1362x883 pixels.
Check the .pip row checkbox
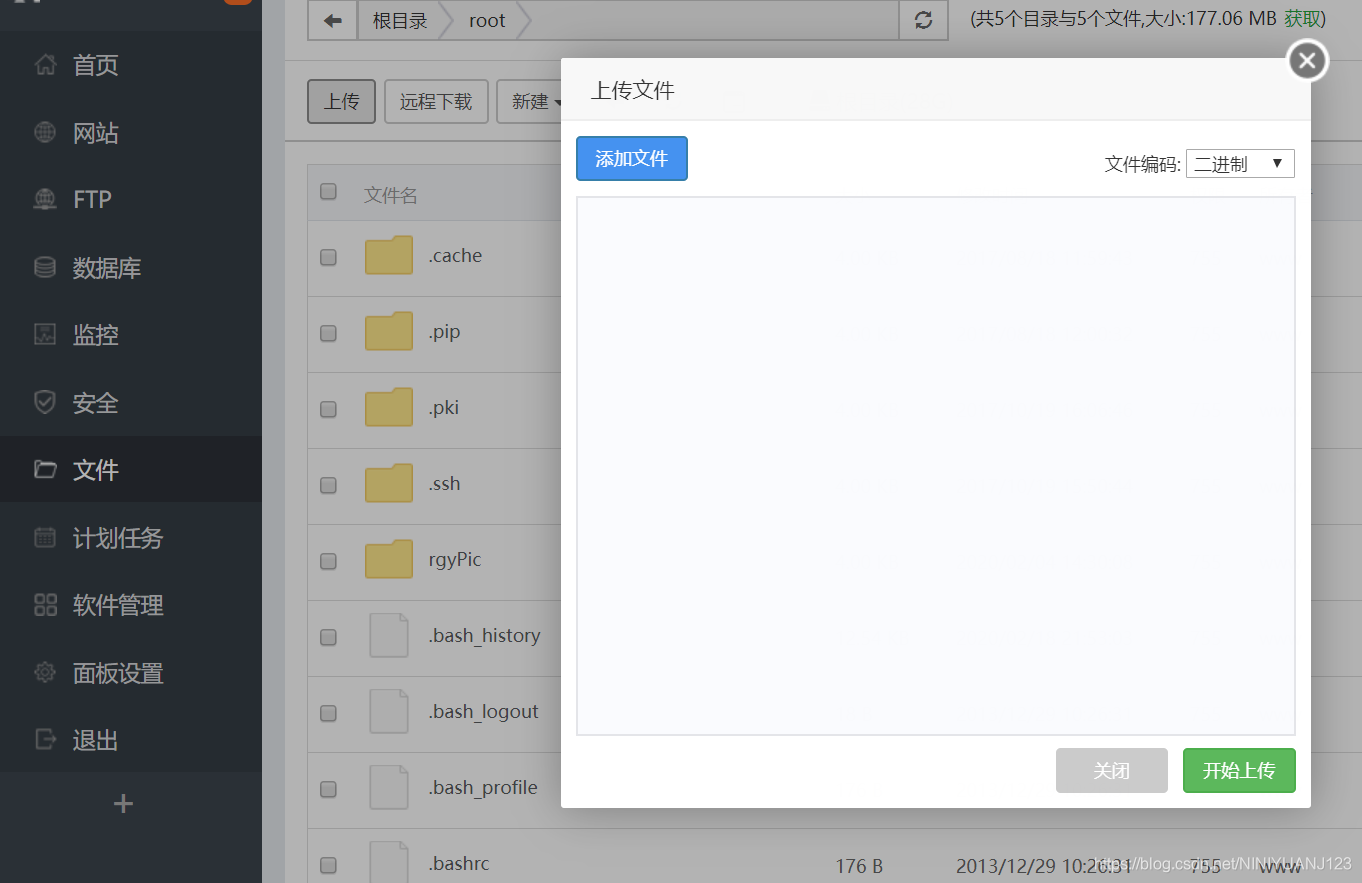pos(328,333)
